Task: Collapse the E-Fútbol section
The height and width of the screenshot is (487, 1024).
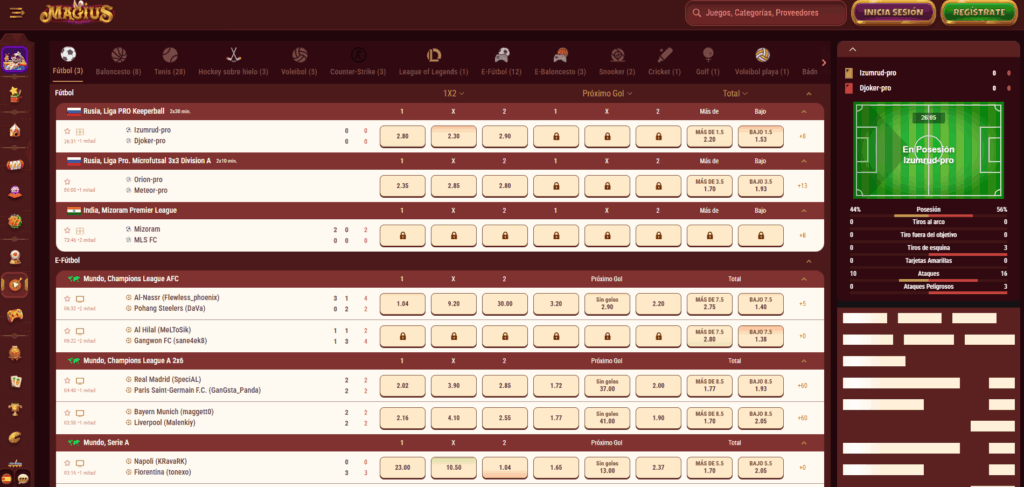Action: tap(805, 260)
